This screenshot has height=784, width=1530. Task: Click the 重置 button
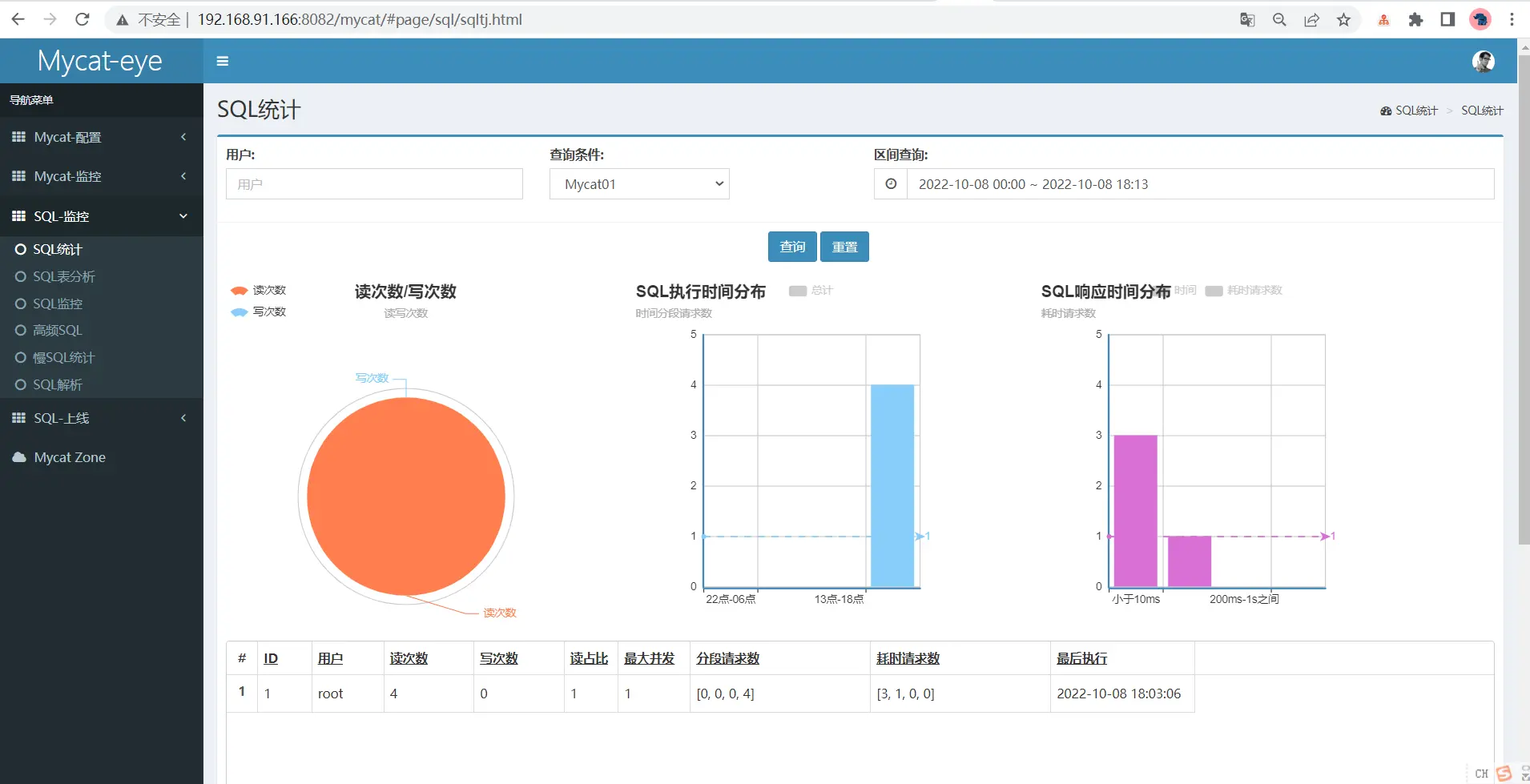[x=844, y=247]
